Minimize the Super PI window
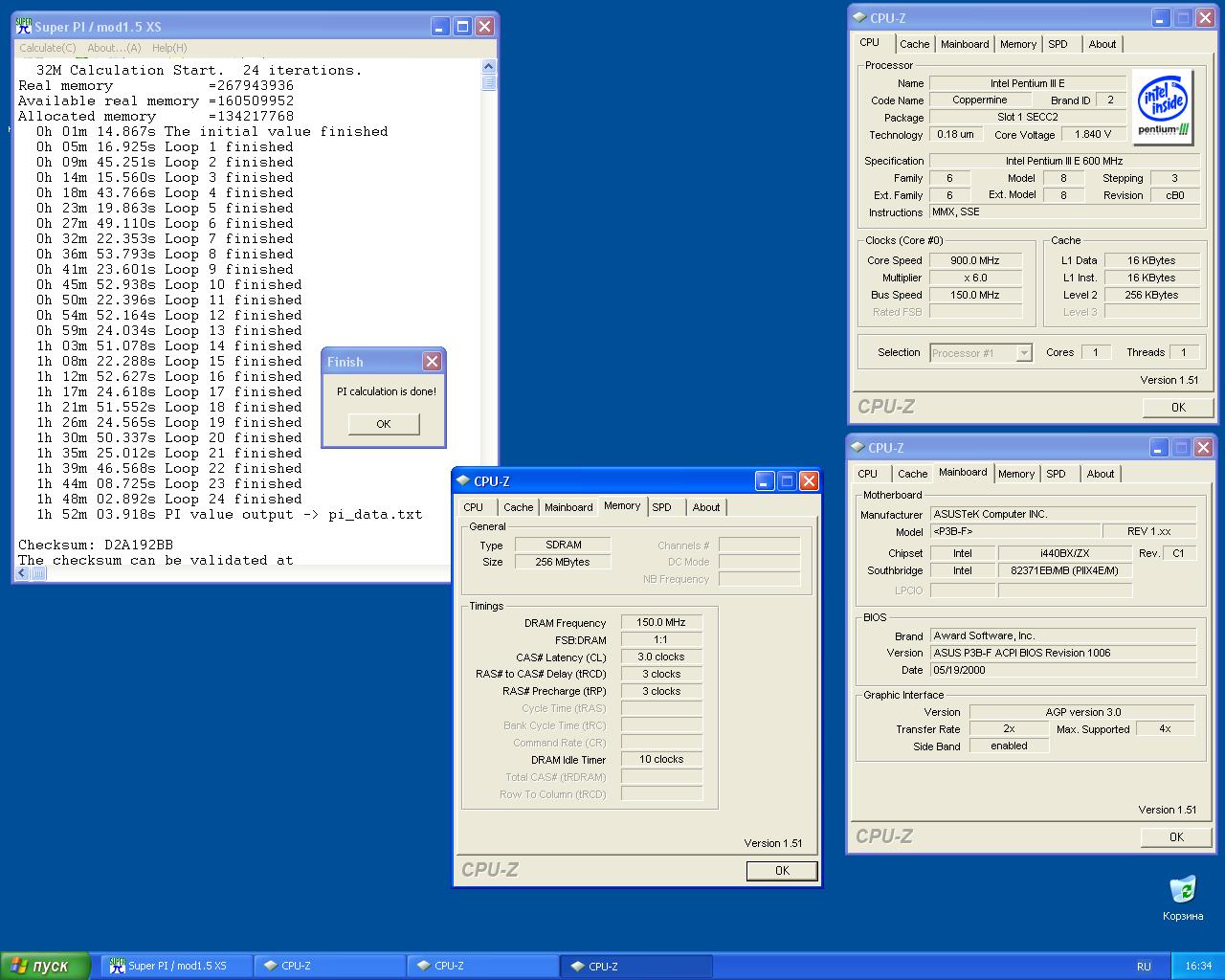The width and height of the screenshot is (1225, 980). tap(440, 27)
